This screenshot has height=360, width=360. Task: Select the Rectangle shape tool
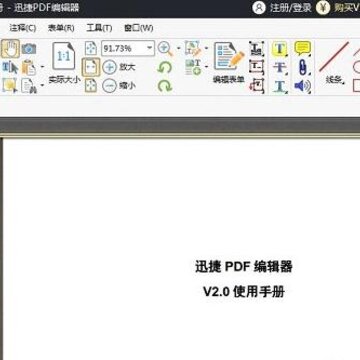coord(357,86)
